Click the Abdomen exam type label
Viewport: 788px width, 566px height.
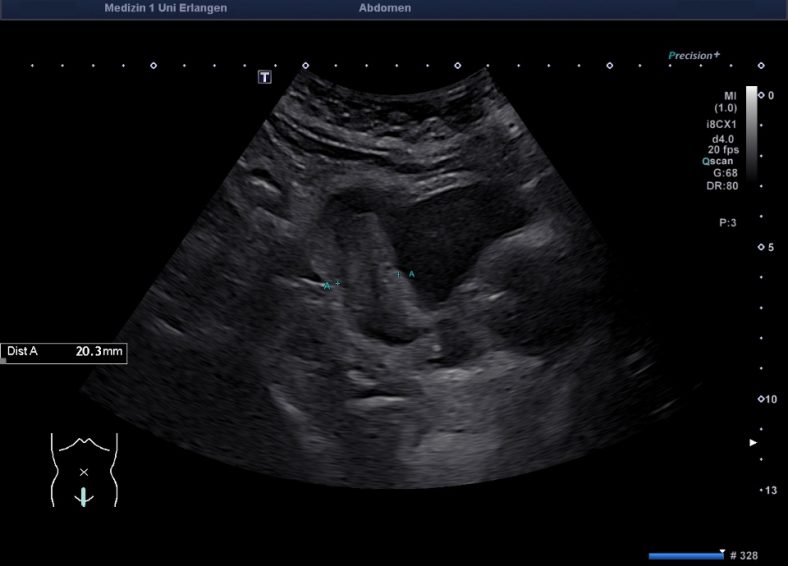(384, 8)
